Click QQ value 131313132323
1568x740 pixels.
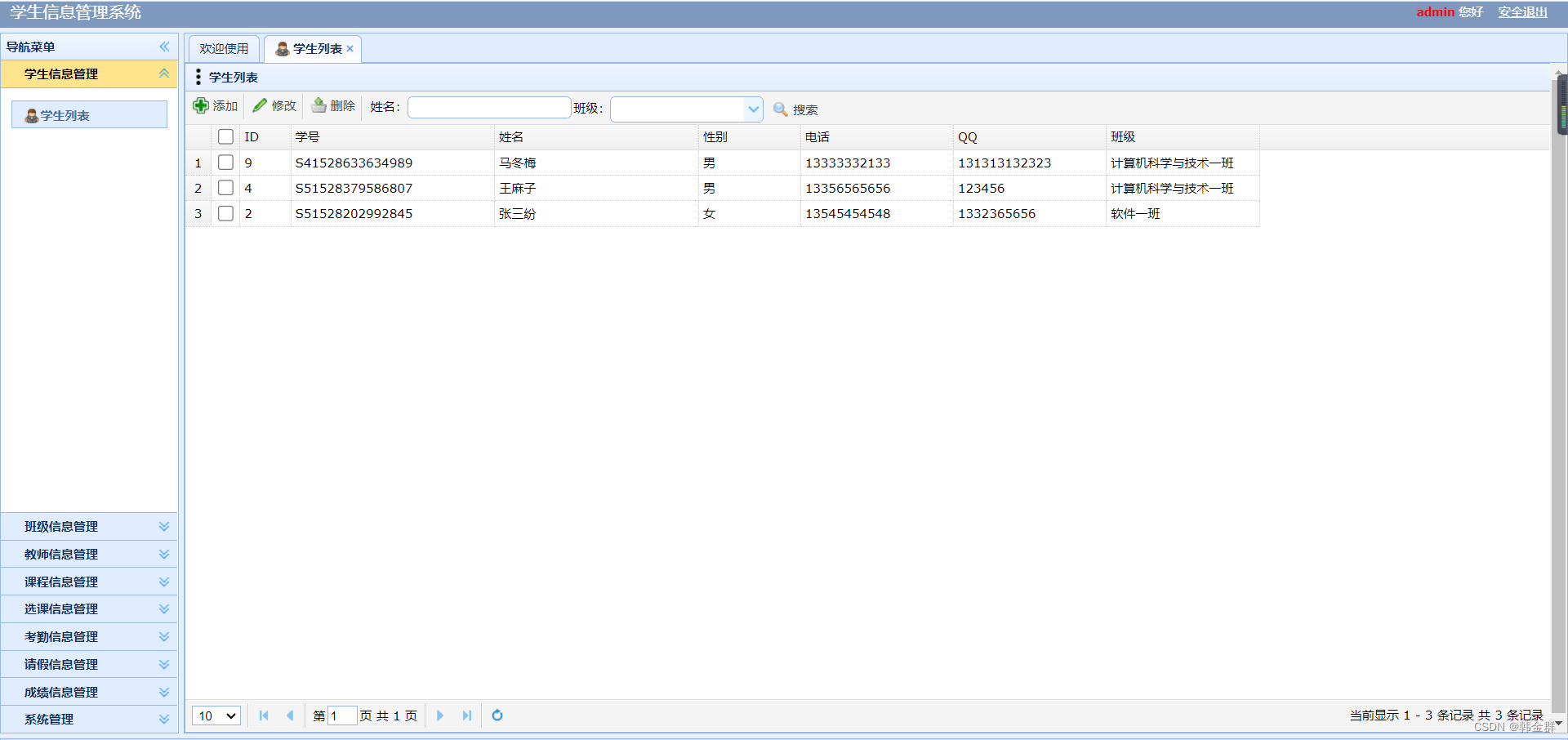1004,163
